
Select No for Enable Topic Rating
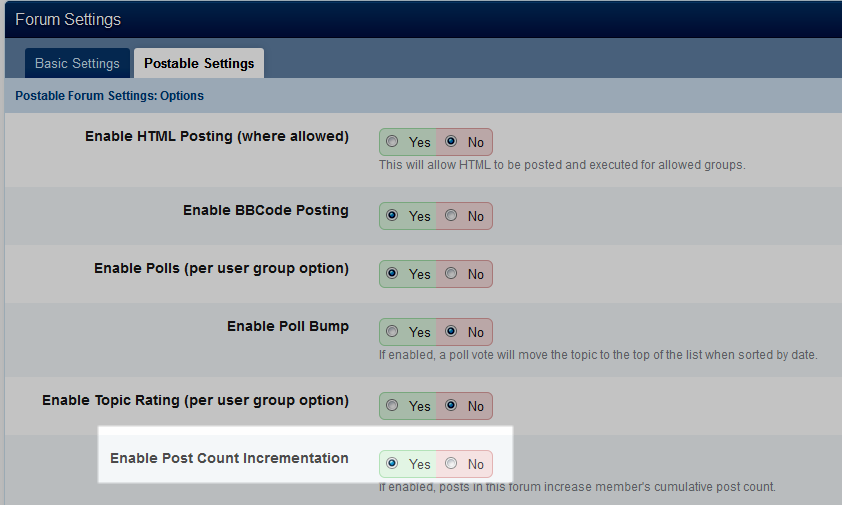[451, 406]
